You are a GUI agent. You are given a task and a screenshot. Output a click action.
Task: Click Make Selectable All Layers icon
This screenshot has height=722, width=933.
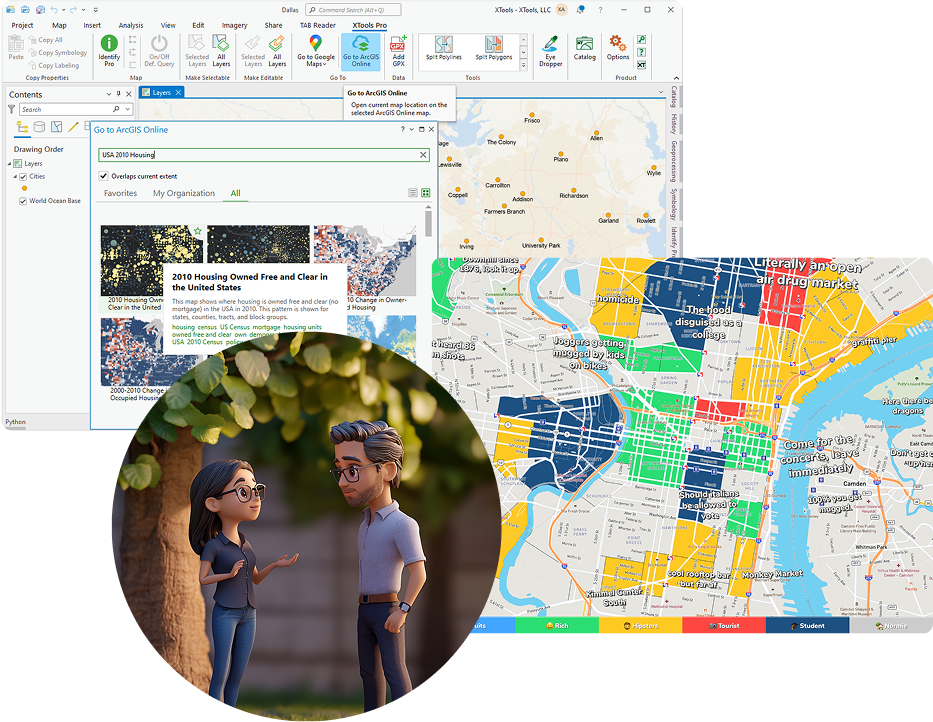[221, 43]
